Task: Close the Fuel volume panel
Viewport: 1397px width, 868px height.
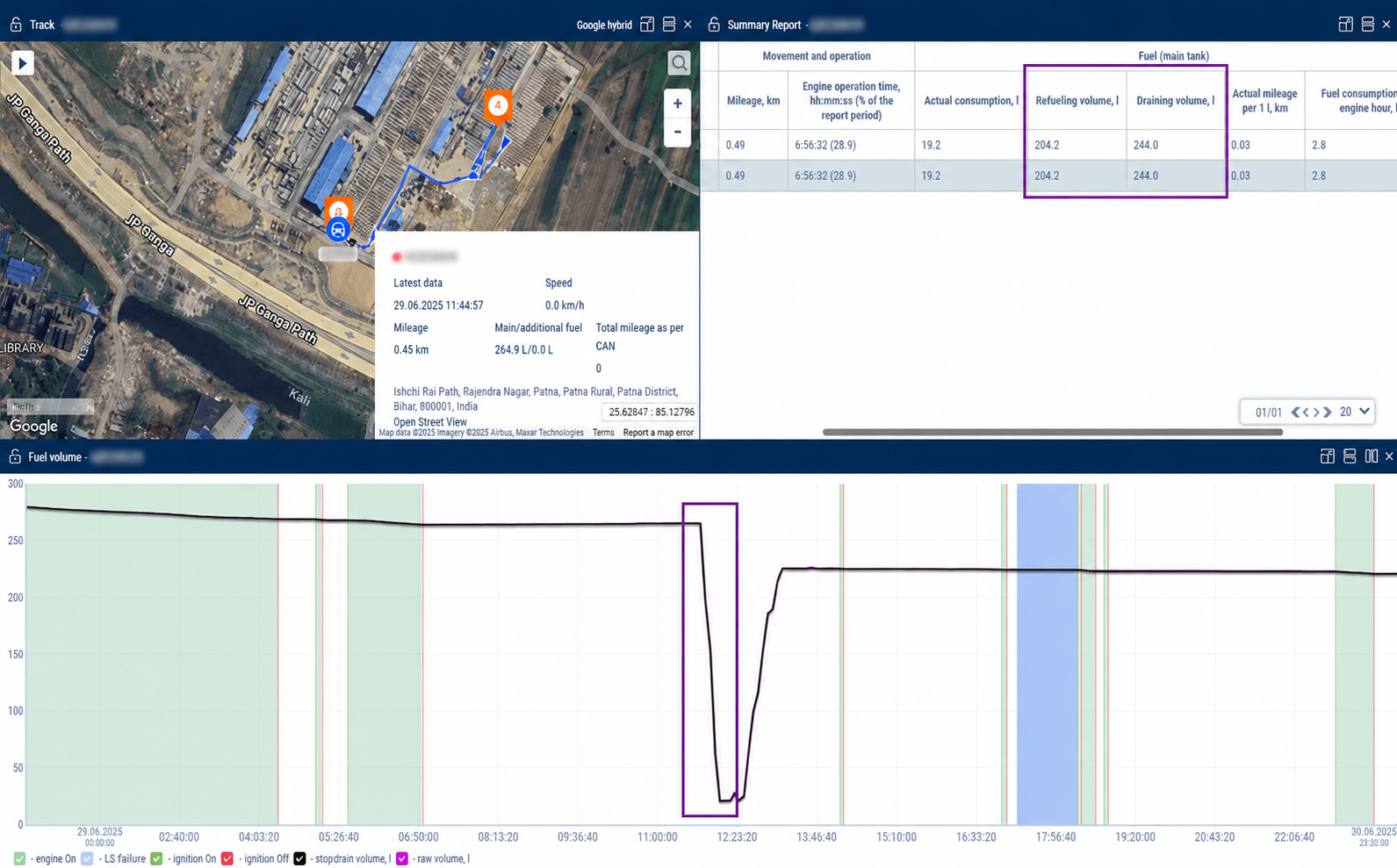Action: pyautogui.click(x=1389, y=456)
